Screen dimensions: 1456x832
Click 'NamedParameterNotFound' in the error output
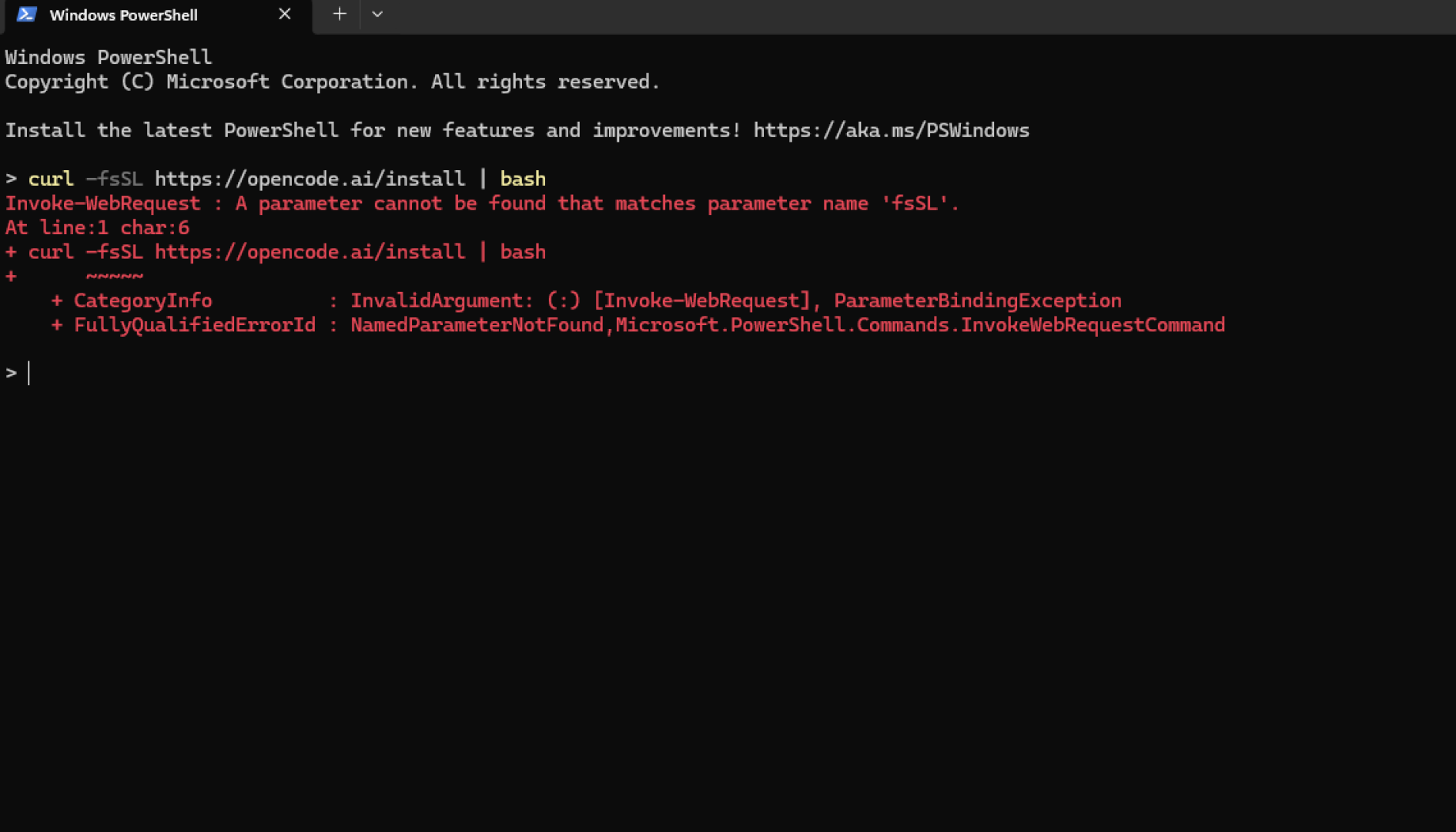click(477, 325)
